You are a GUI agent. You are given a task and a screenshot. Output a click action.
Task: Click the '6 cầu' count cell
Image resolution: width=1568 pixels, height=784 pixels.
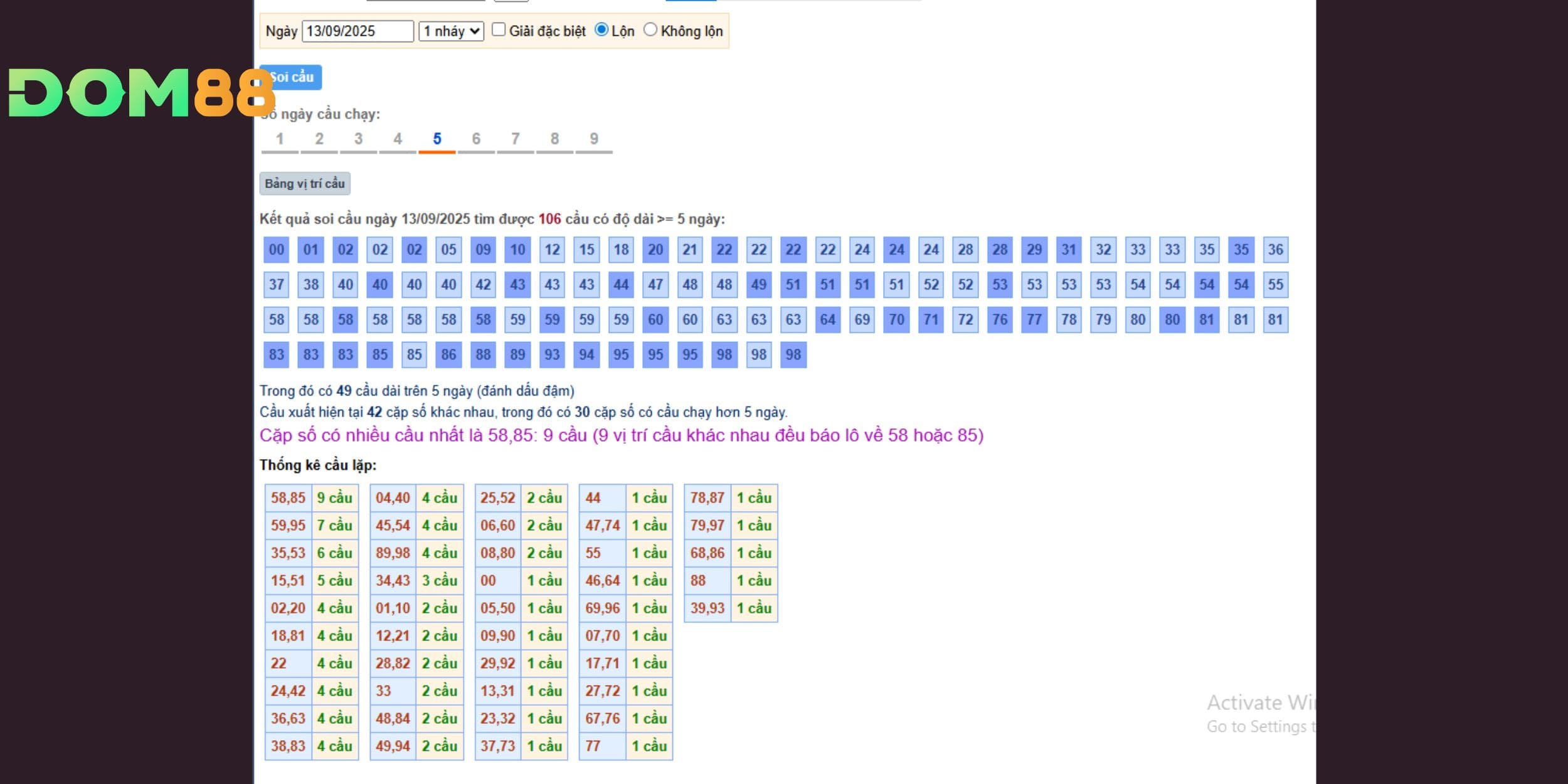click(335, 553)
